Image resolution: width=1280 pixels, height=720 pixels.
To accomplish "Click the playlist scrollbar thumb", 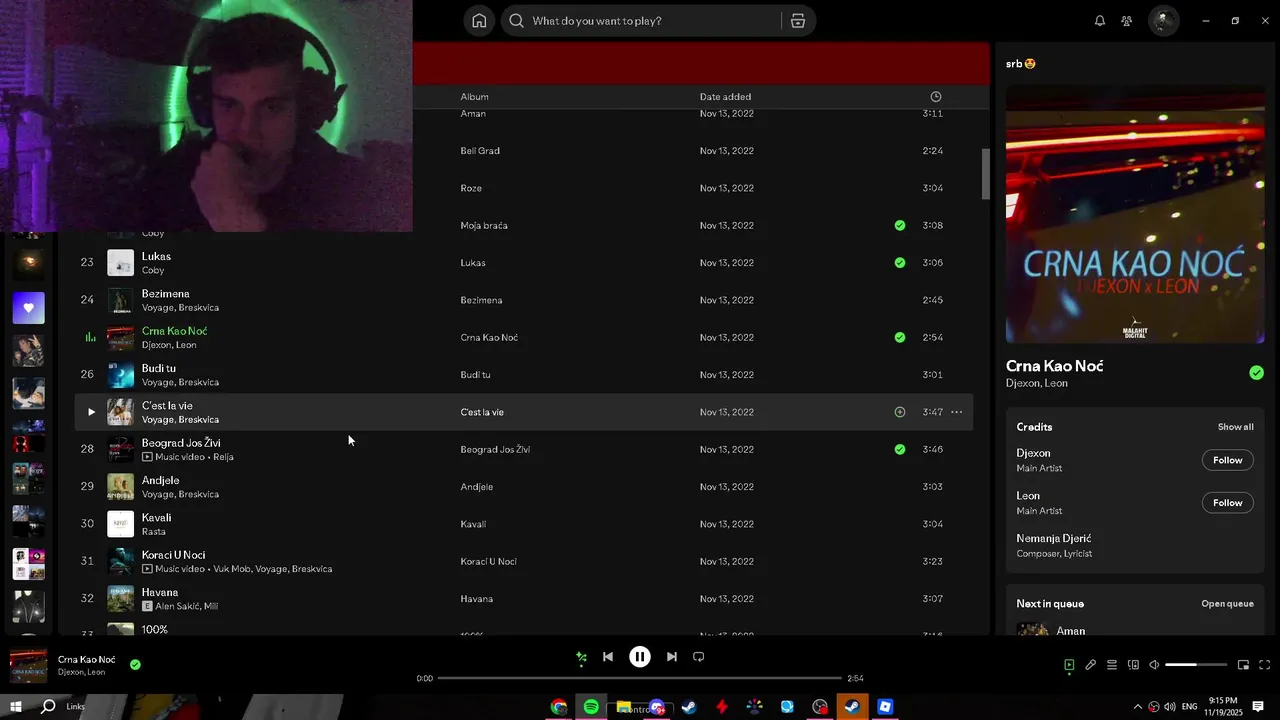I will 985,174.
